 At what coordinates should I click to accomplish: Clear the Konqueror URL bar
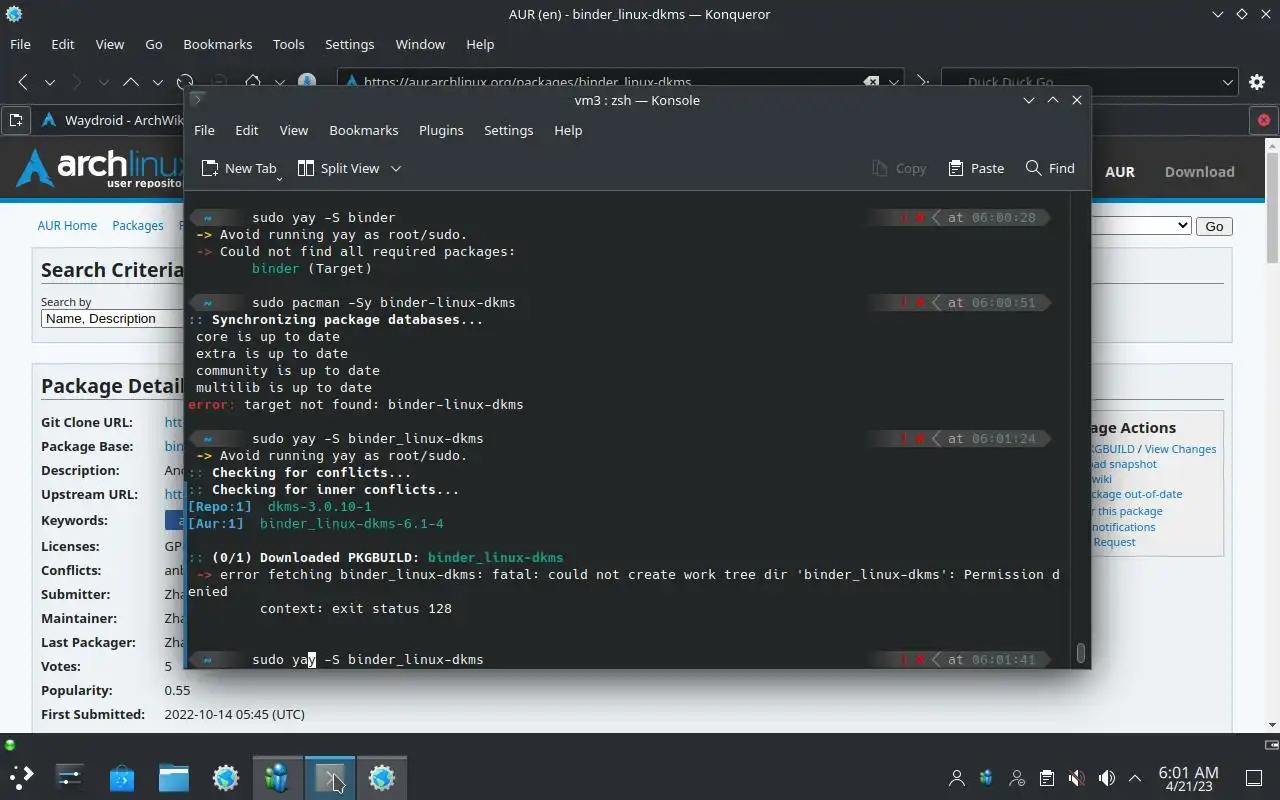(x=872, y=82)
